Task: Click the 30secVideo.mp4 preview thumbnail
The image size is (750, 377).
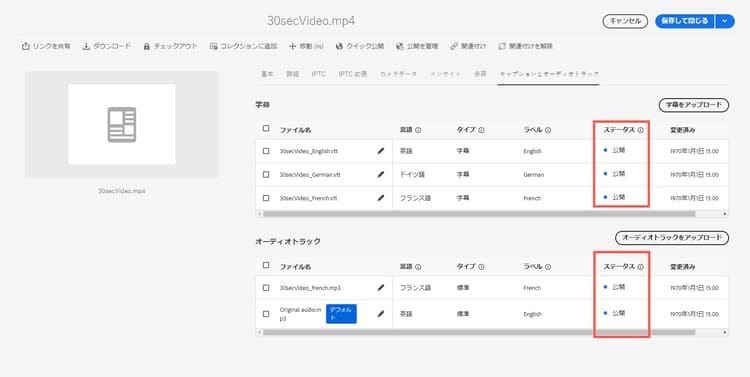Action: coord(121,124)
